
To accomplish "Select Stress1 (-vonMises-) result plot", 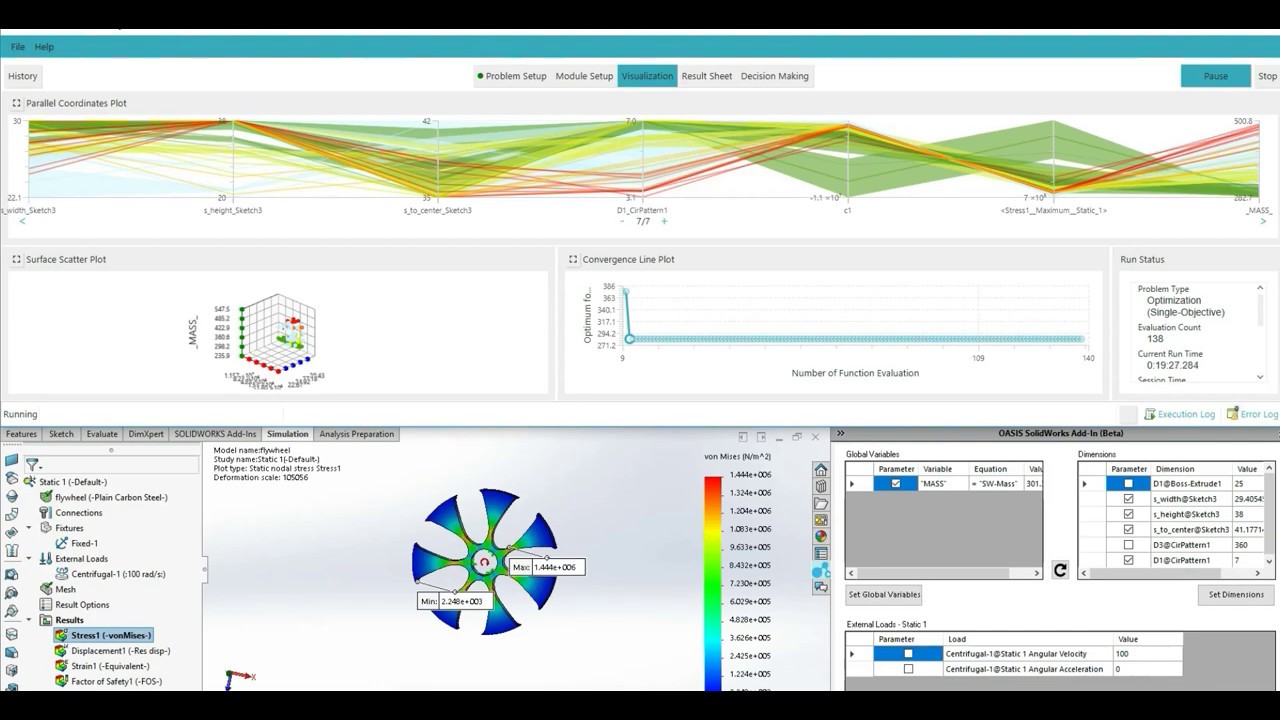I will coord(104,635).
